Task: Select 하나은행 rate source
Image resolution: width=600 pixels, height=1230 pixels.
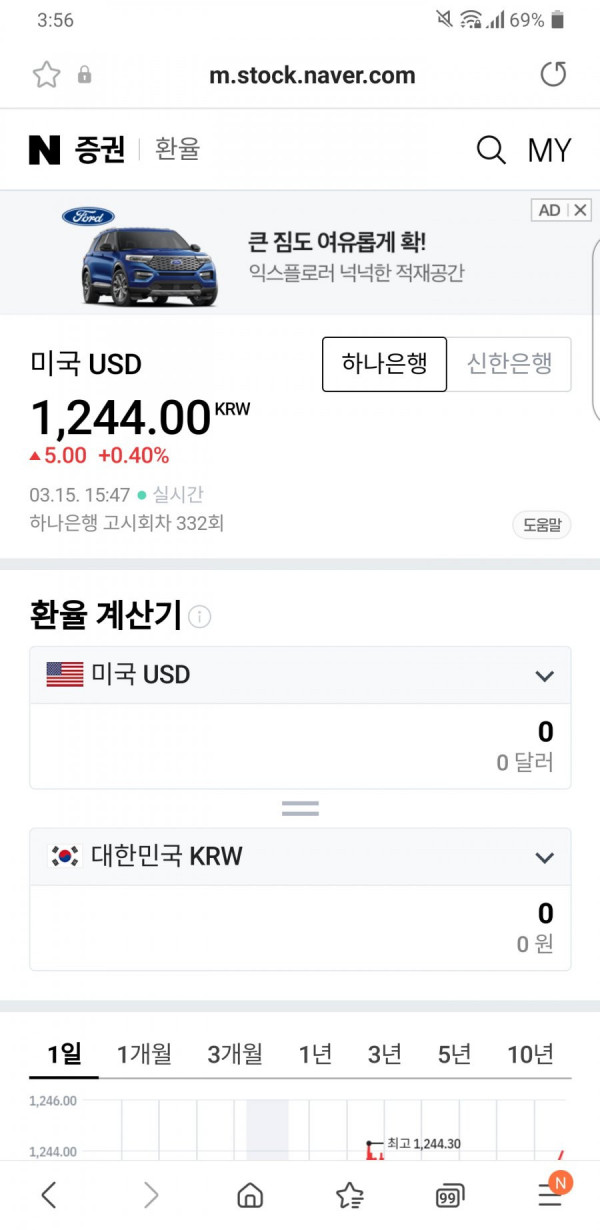Action: [384, 364]
